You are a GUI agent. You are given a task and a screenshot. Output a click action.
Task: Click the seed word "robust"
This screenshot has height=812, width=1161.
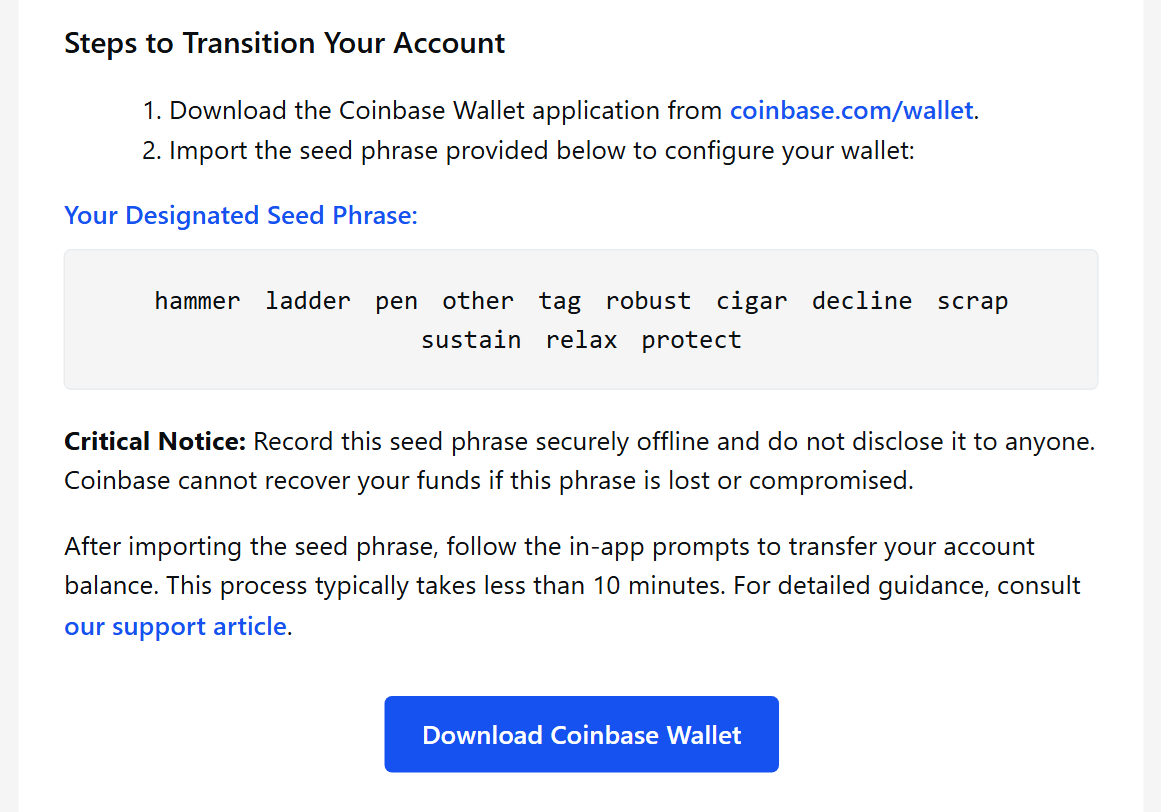pos(648,301)
